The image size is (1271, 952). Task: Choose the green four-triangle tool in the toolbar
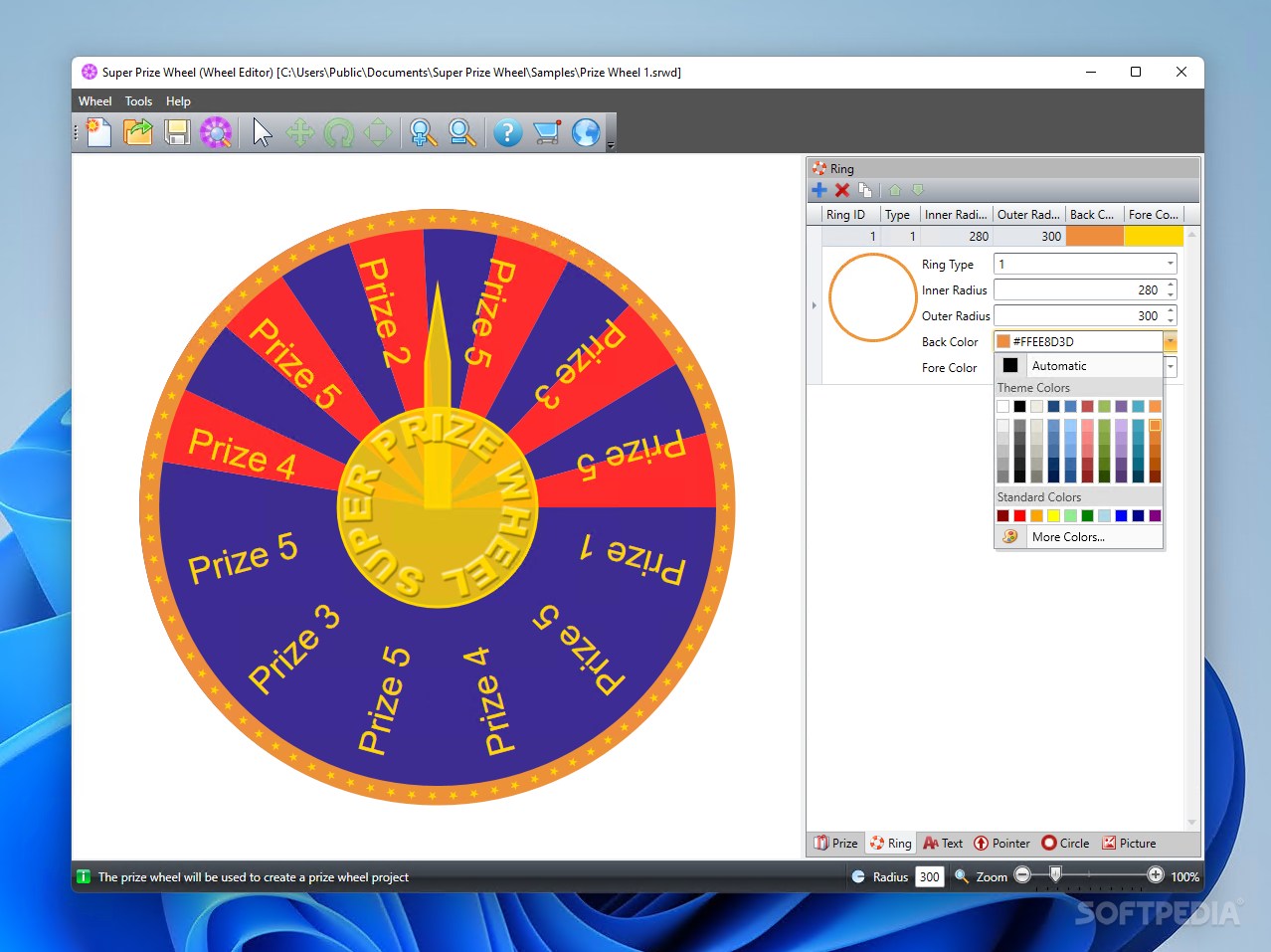[378, 132]
